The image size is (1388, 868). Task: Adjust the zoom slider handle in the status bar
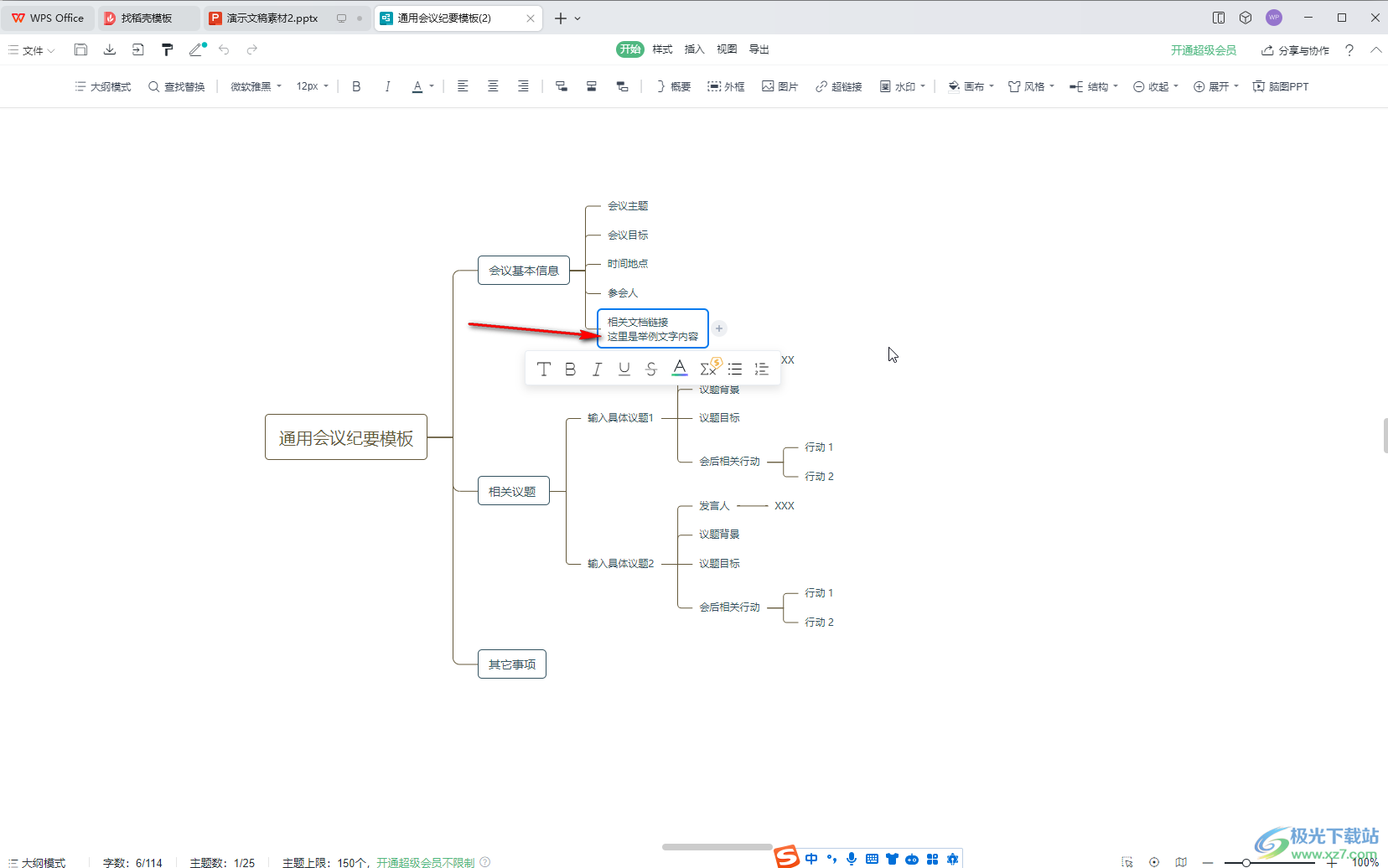coord(1246,862)
